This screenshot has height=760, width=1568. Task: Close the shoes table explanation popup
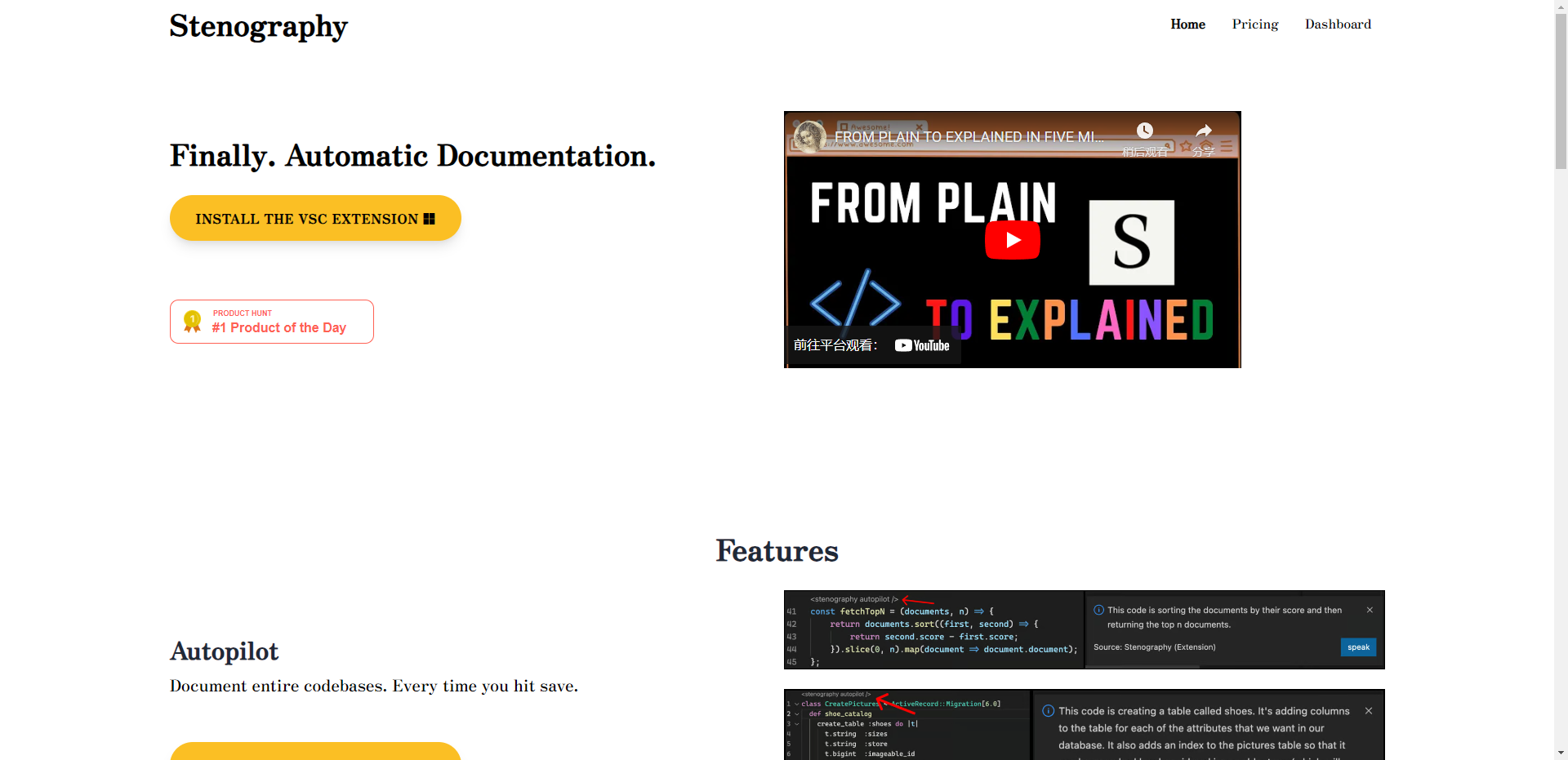click(1369, 711)
